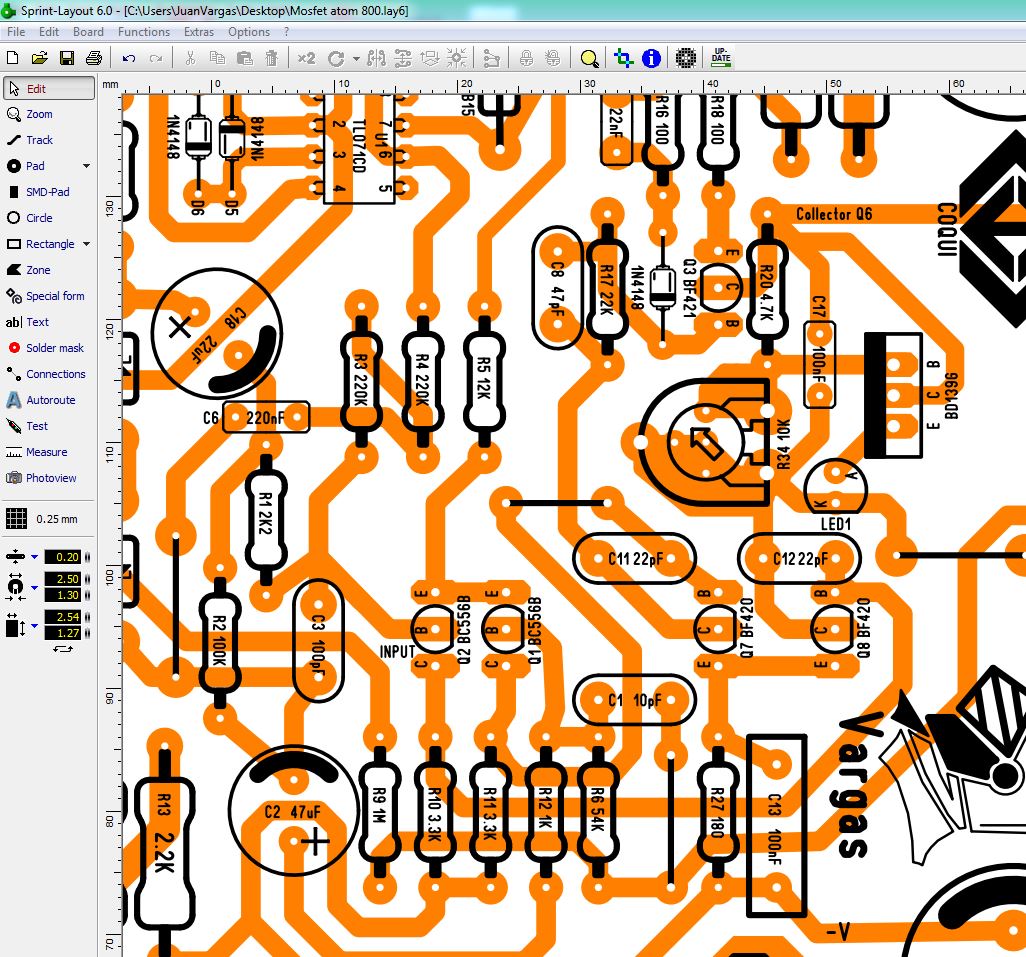Edit SMD pad height 1.27
Image resolution: width=1026 pixels, height=957 pixels.
coord(63,633)
